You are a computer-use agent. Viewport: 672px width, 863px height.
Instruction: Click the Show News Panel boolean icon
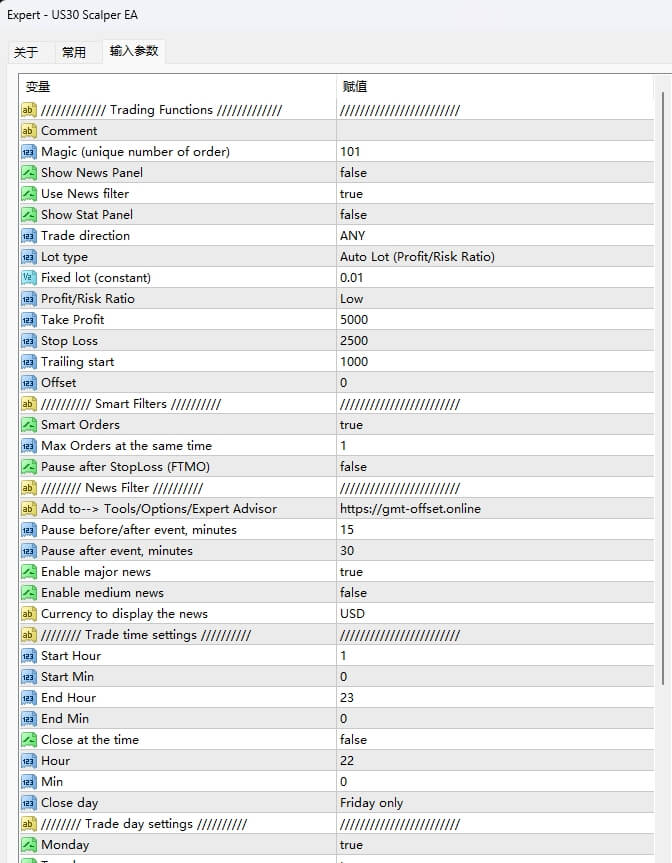point(28,173)
